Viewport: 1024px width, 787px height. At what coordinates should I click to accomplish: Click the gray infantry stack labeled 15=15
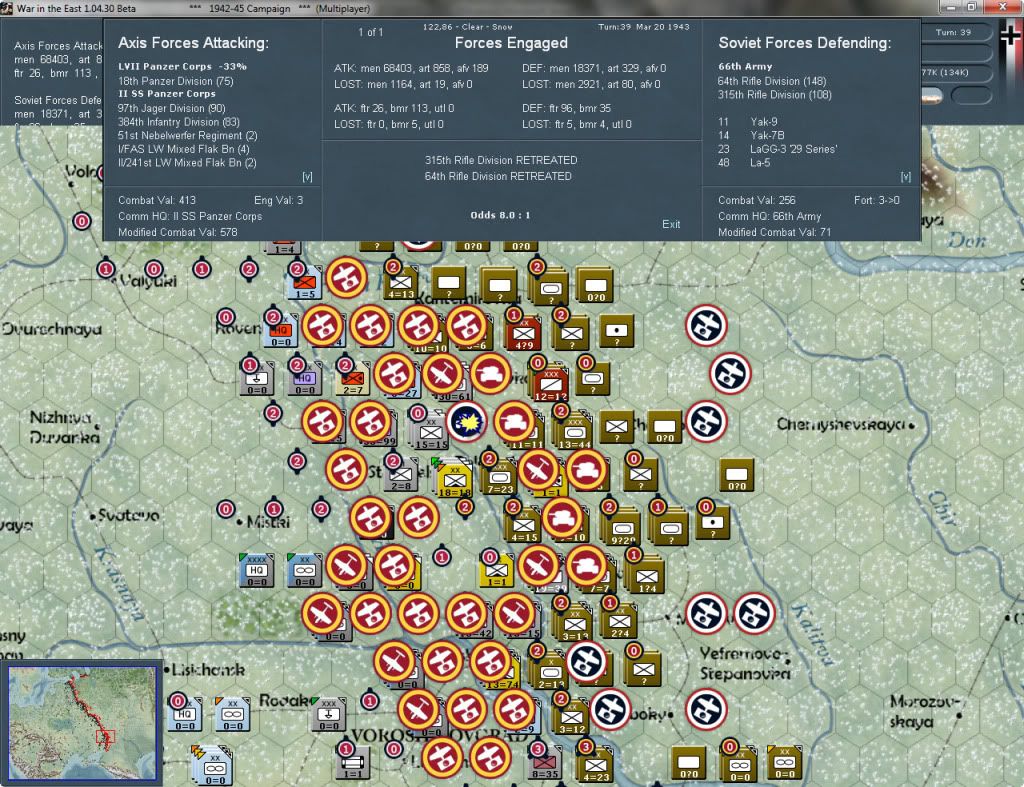click(430, 431)
